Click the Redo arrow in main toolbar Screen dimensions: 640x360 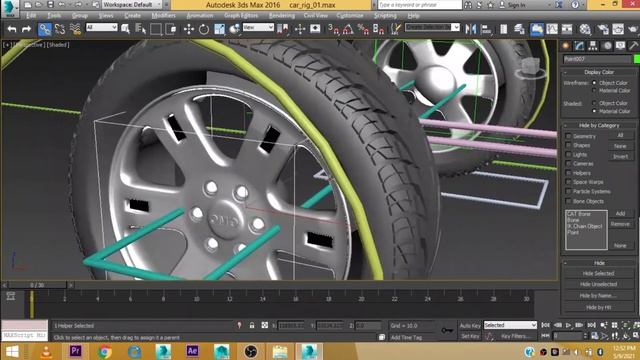pyautogui.click(x=27, y=29)
